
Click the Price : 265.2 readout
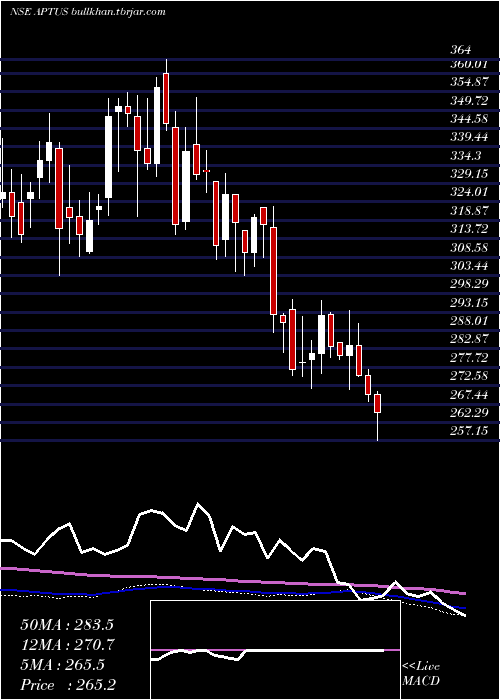tap(68, 685)
